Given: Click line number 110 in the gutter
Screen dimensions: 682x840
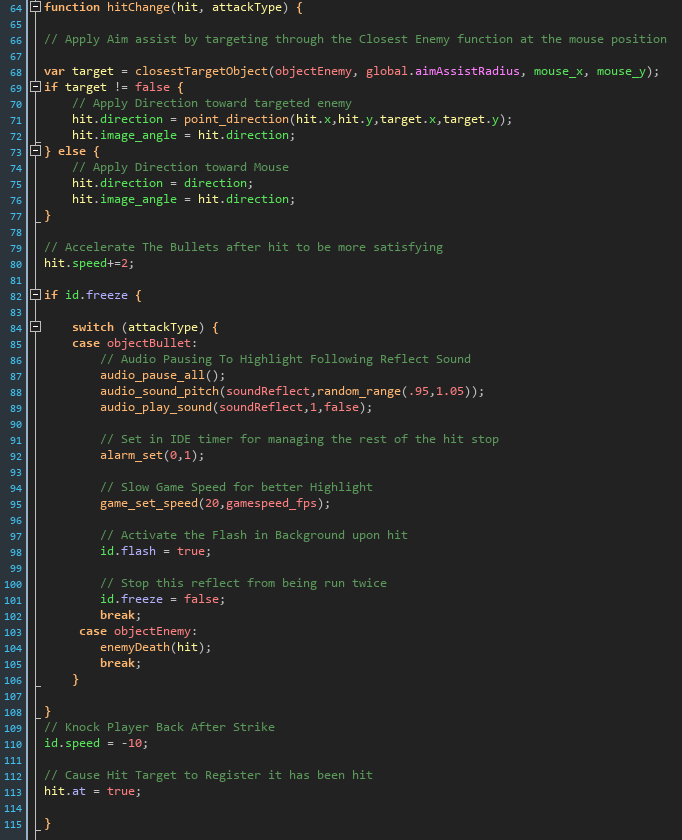Looking at the screenshot, I should click(x=13, y=744).
